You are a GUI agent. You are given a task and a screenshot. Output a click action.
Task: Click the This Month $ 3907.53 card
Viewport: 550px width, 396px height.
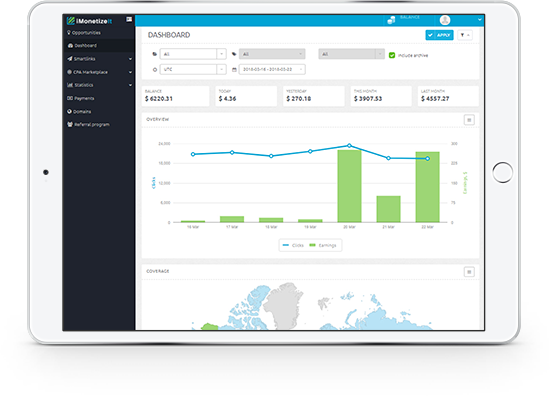click(x=381, y=96)
